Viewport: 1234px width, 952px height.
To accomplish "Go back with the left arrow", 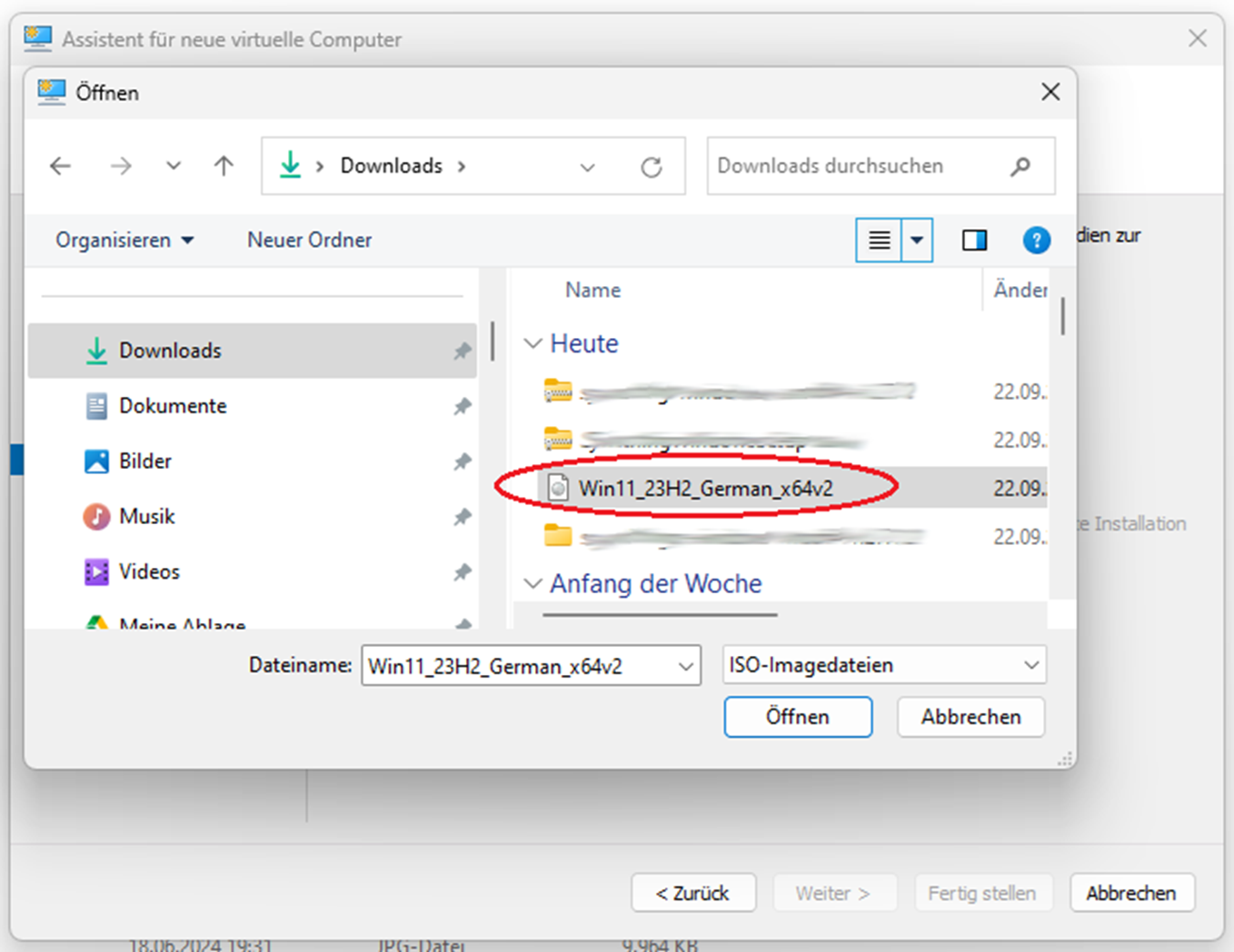I will 61,166.
